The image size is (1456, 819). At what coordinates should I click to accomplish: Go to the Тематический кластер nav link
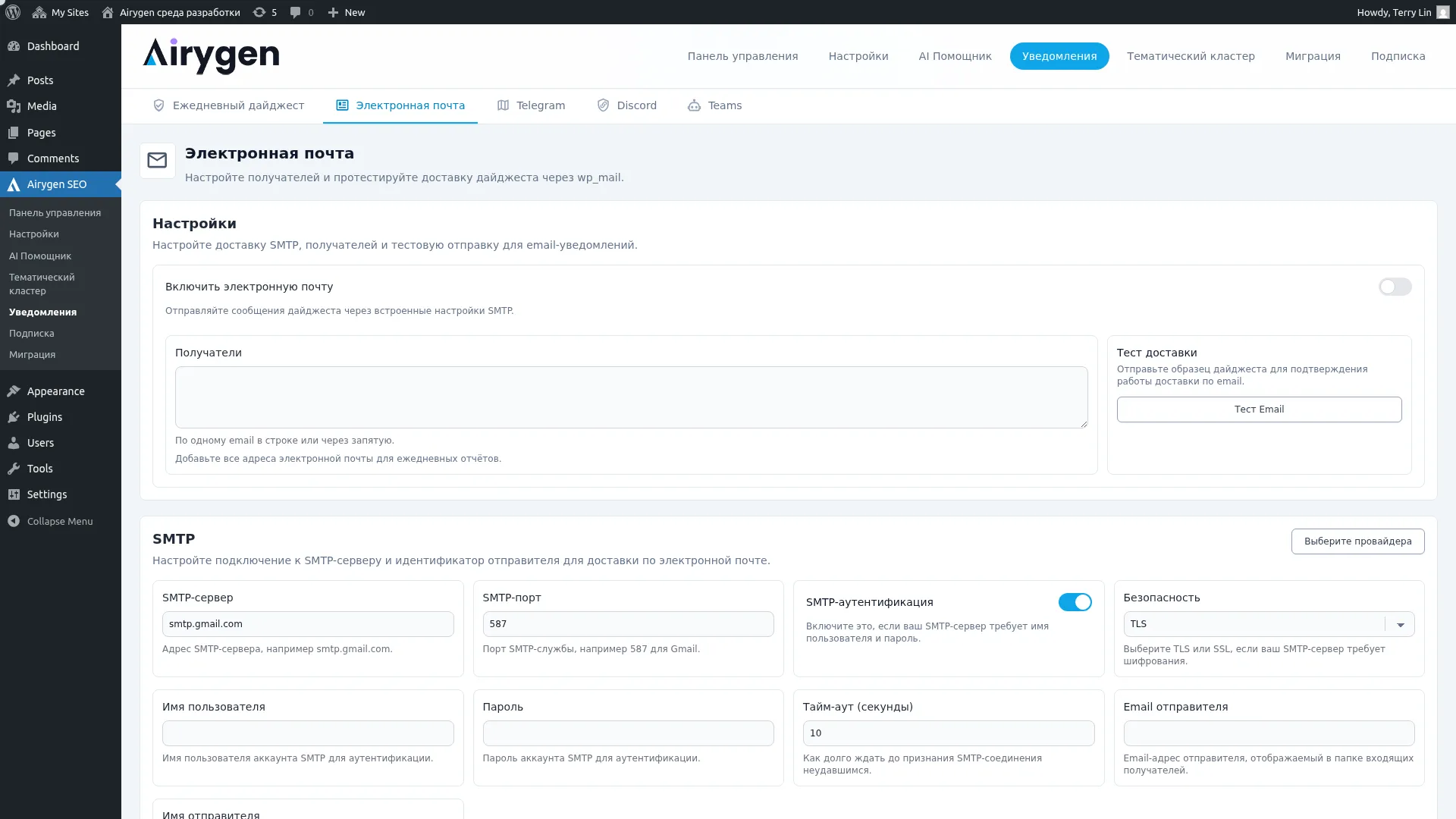point(1191,56)
